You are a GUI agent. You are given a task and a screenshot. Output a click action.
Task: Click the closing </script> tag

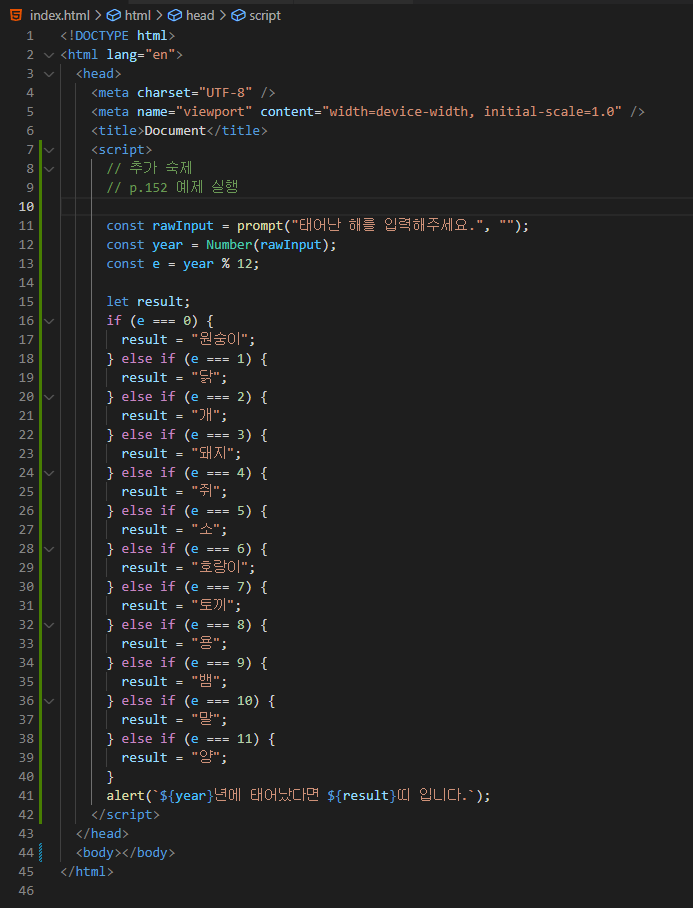coord(125,815)
